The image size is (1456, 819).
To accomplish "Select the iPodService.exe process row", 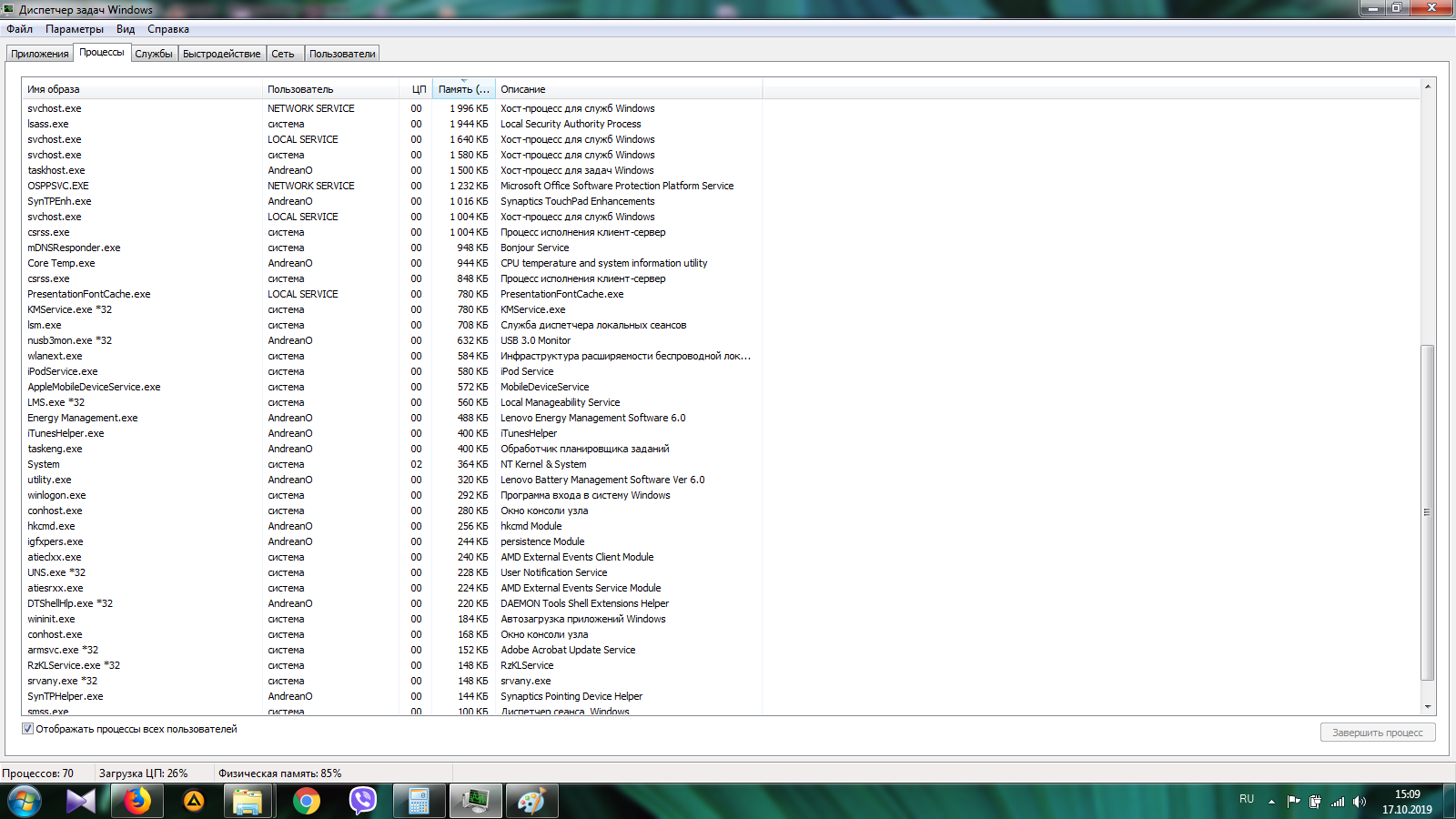I will (391, 371).
